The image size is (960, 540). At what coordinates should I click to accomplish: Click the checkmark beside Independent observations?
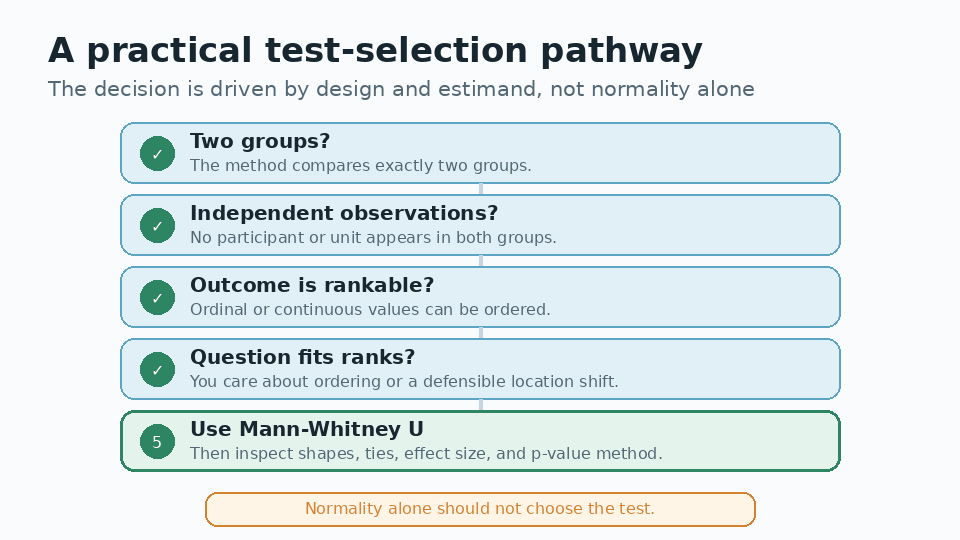click(x=157, y=225)
